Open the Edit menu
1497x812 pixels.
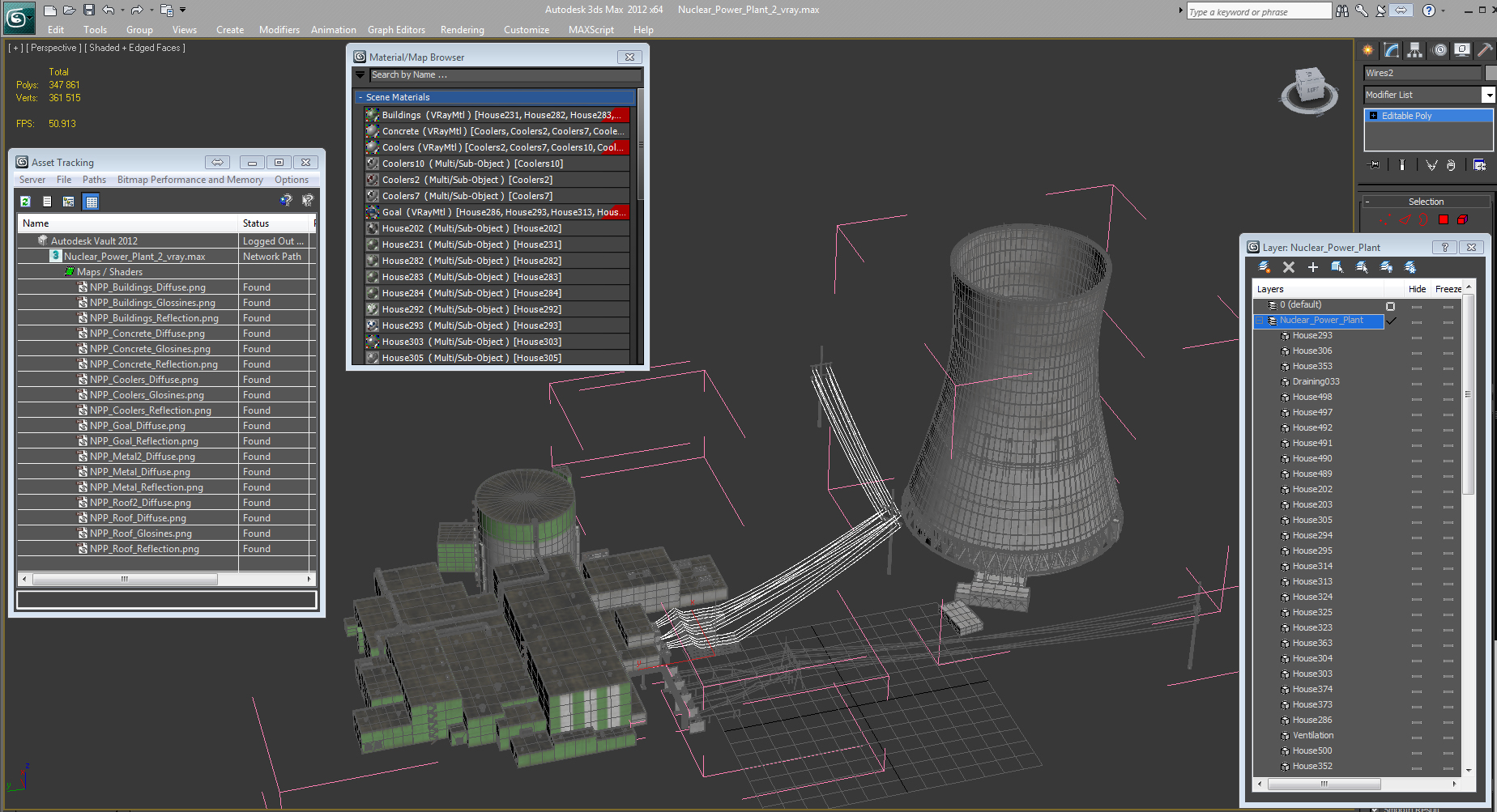tap(56, 30)
